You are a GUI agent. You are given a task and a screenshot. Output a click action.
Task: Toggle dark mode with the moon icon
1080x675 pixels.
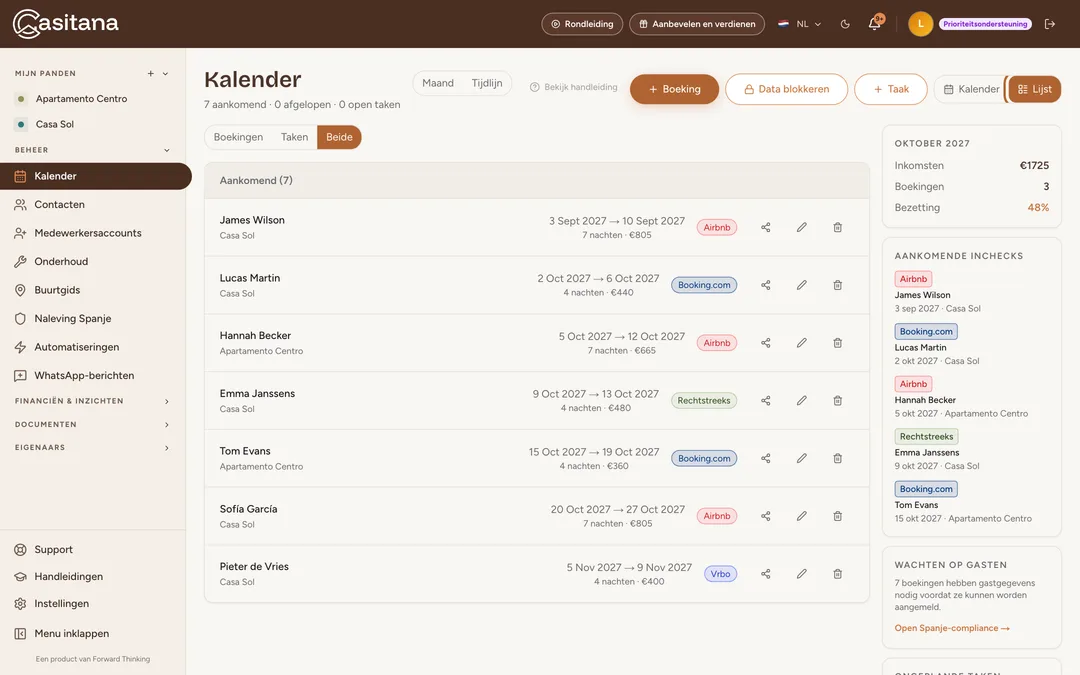(x=845, y=24)
